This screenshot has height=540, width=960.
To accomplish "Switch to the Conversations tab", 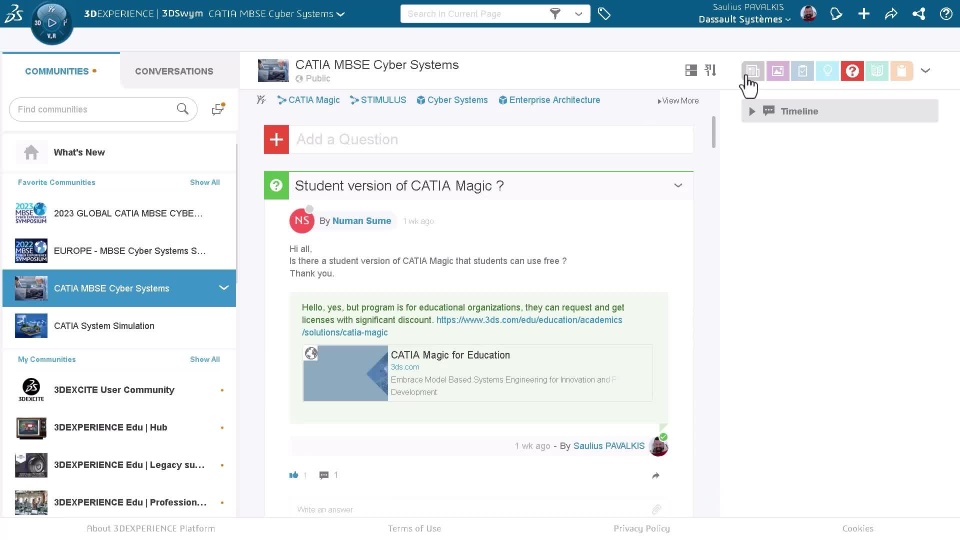I will [174, 71].
